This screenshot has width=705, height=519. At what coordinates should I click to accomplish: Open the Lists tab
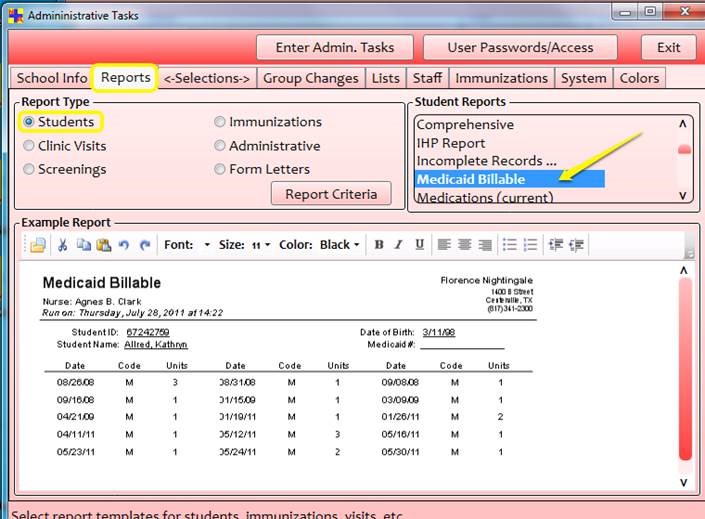[386, 78]
